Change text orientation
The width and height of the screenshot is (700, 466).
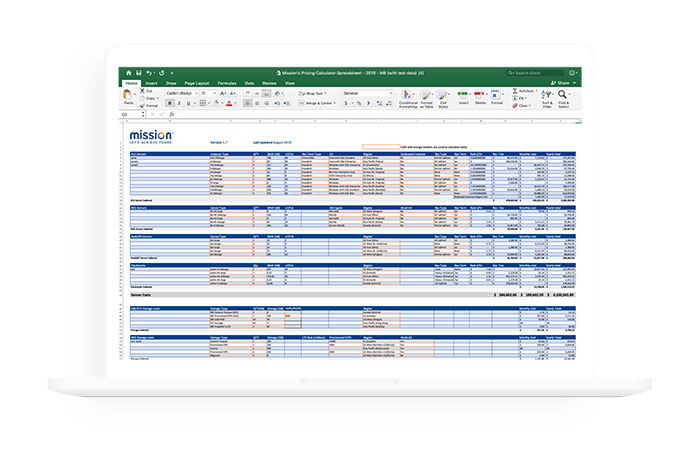coord(277,93)
